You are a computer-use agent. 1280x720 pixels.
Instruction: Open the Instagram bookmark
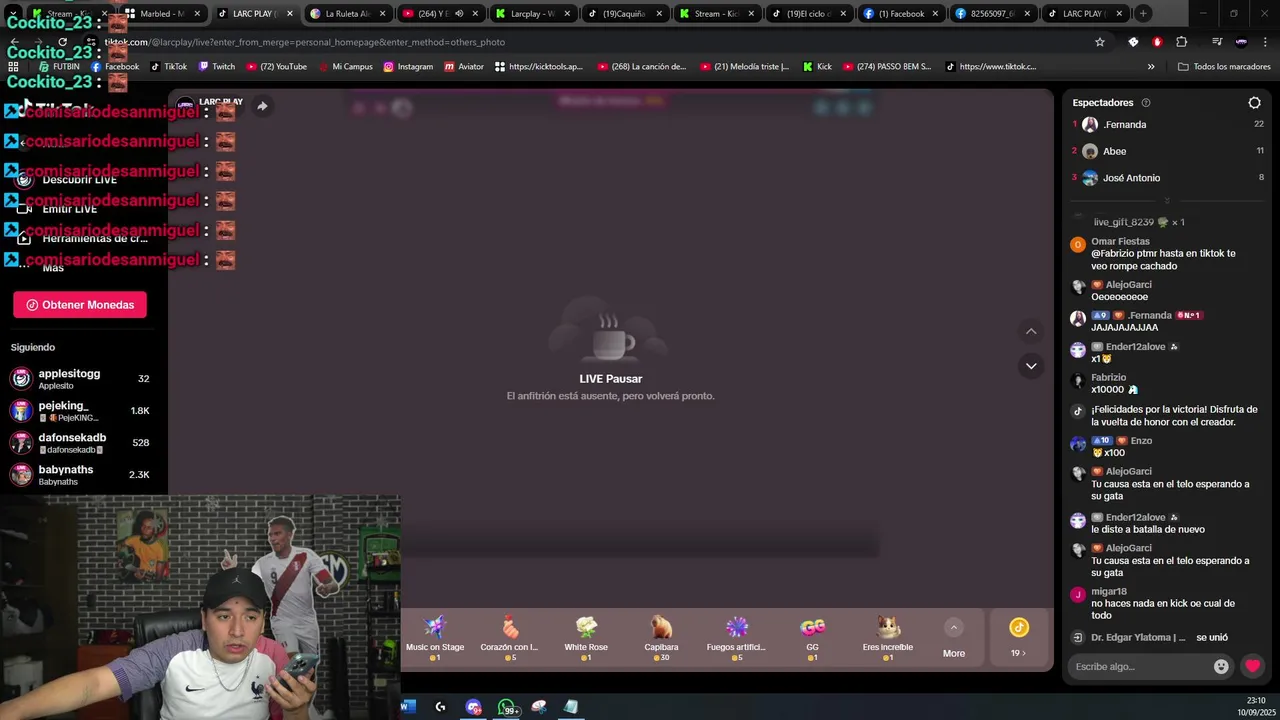pyautogui.click(x=408, y=67)
